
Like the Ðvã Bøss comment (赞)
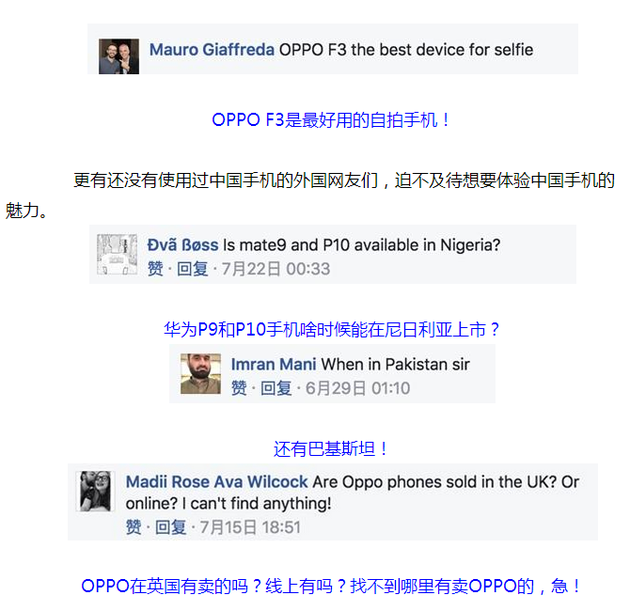[155, 269]
